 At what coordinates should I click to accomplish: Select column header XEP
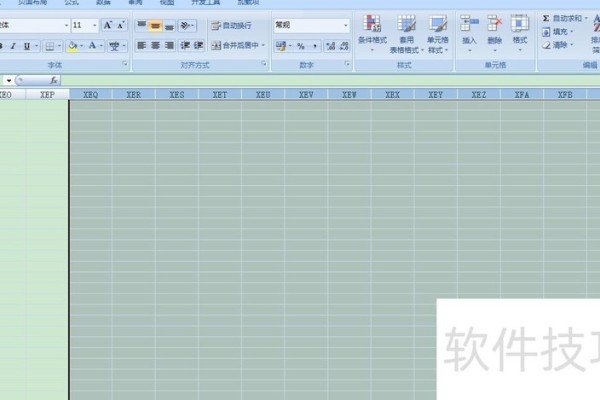click(47, 95)
